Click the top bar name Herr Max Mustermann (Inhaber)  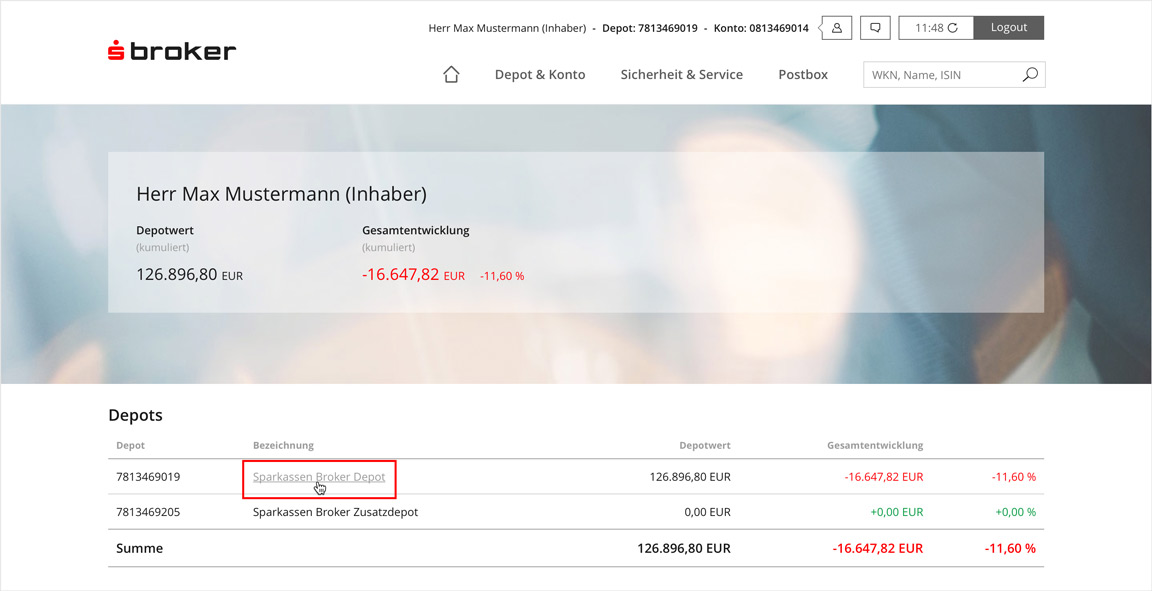(507, 29)
